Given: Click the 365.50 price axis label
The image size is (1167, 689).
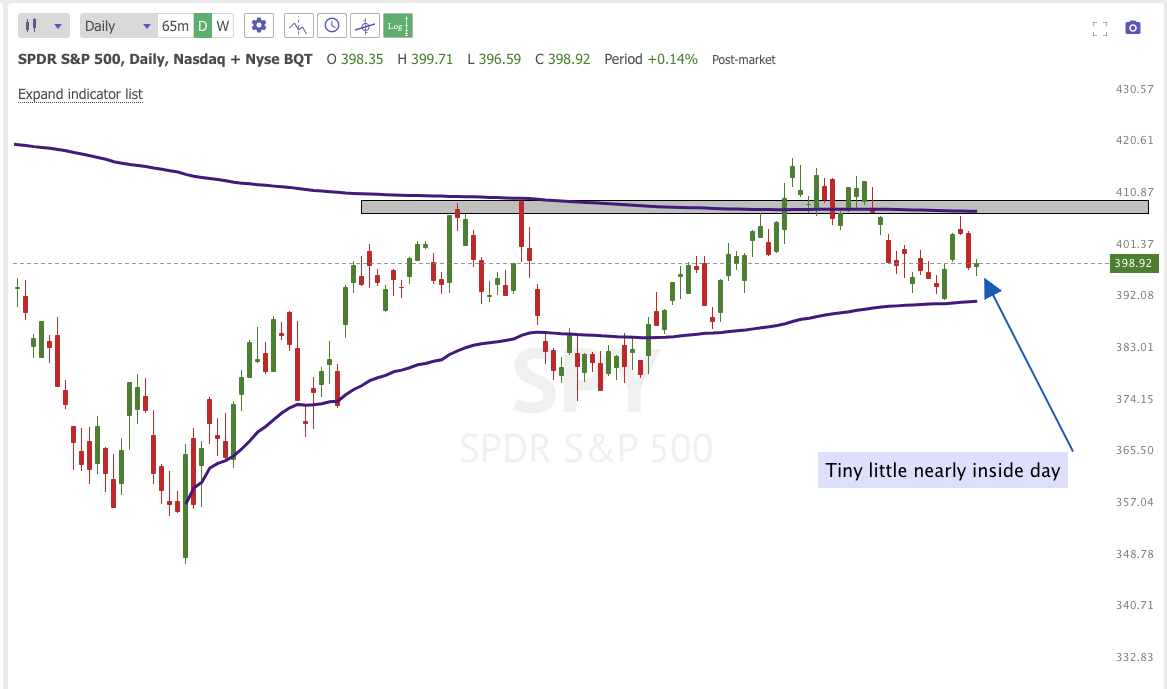Looking at the screenshot, I should point(1134,450).
